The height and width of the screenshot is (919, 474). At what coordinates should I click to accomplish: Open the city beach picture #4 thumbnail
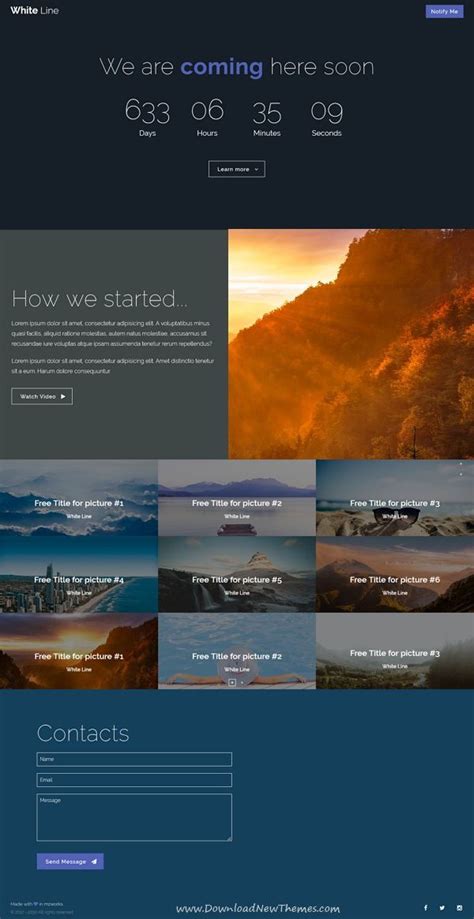79,575
